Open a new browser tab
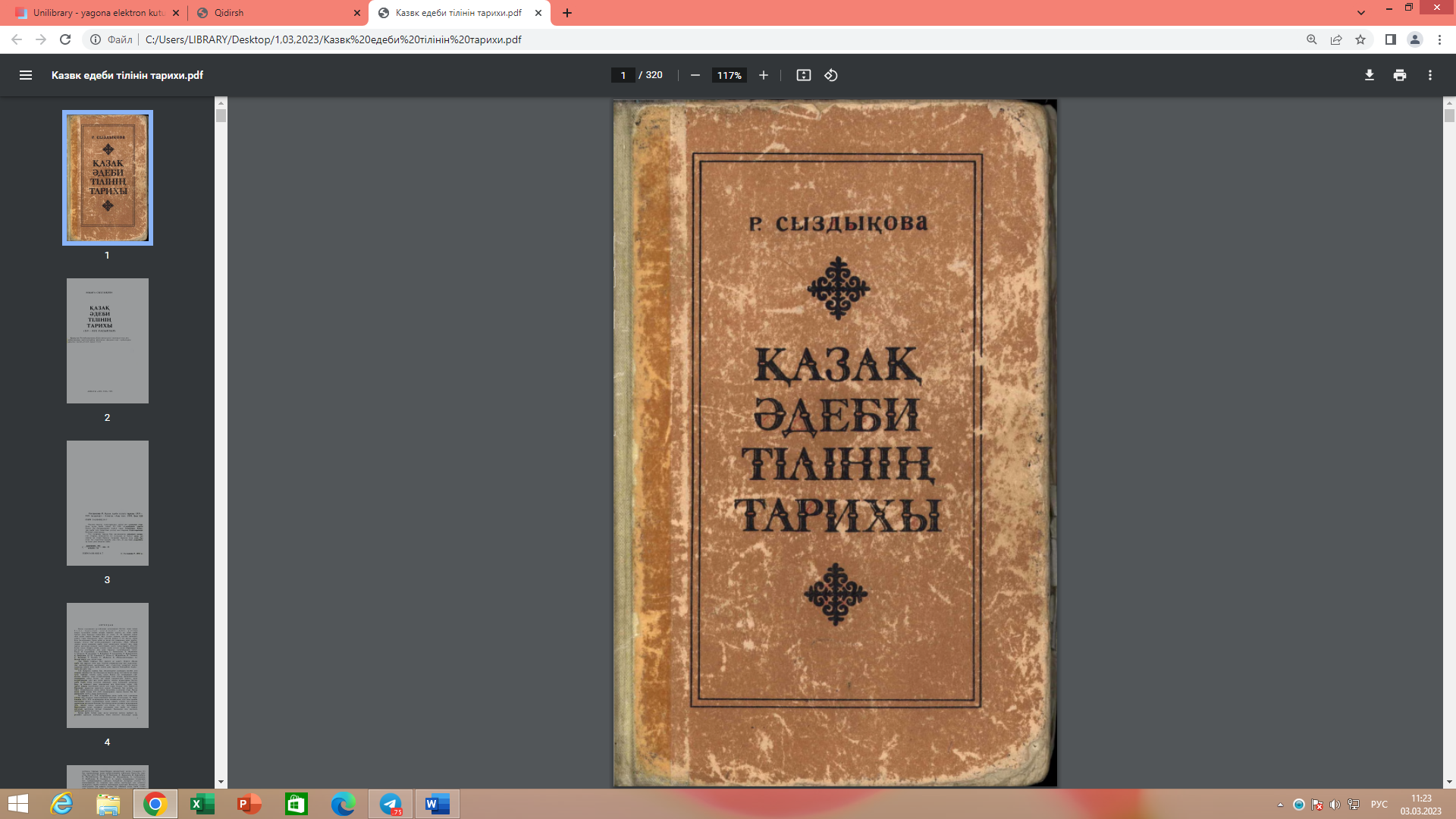1456x819 pixels. tap(567, 13)
